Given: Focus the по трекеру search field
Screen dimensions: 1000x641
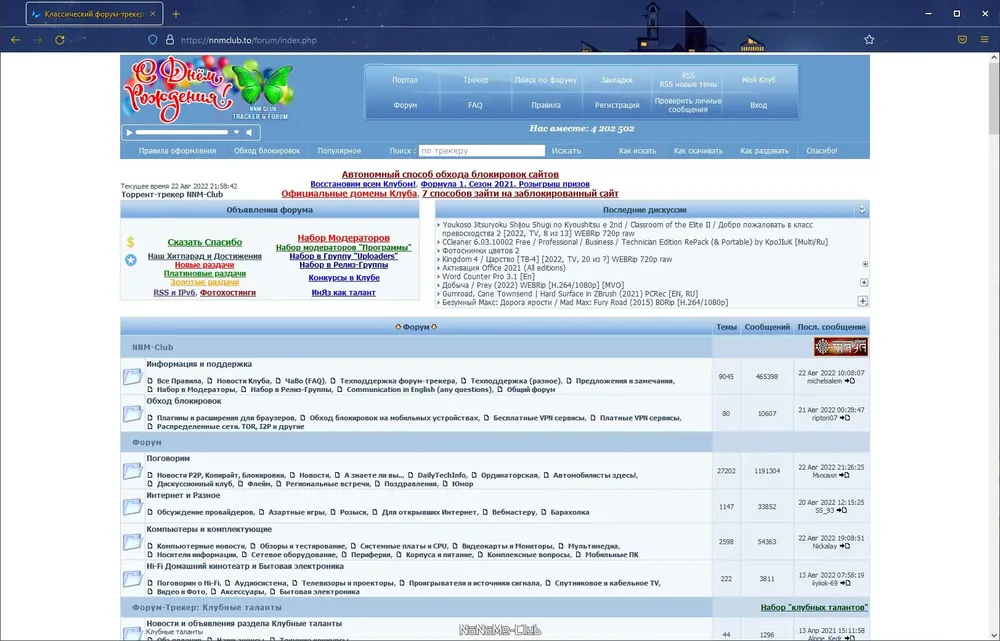Looking at the screenshot, I should (482, 151).
